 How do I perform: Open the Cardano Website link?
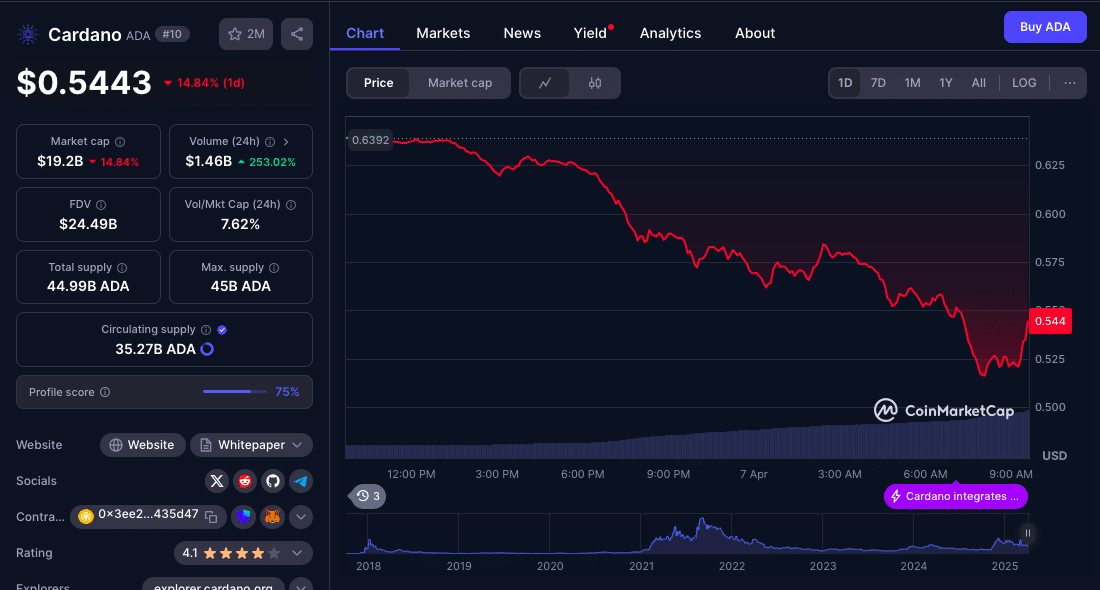click(x=142, y=445)
